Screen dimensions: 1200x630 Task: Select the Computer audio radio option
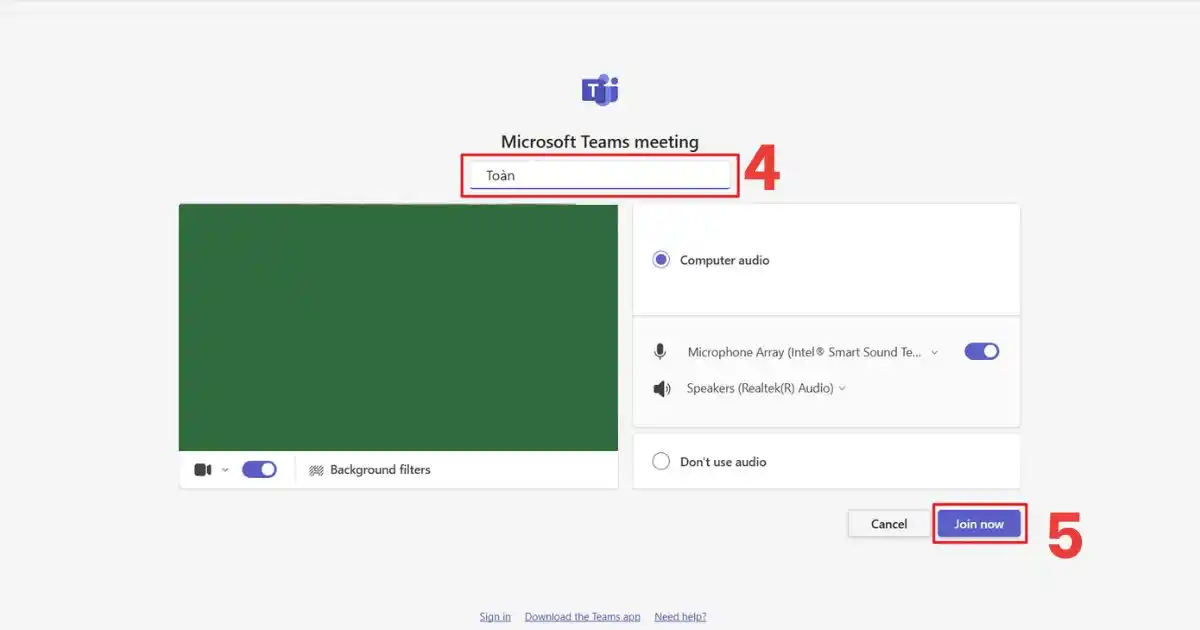tap(661, 260)
